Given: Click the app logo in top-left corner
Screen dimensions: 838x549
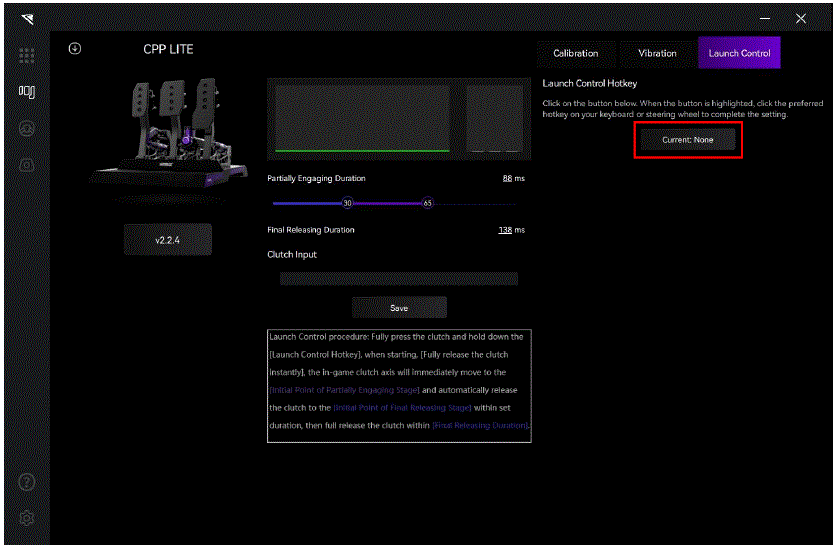Looking at the screenshot, I should tap(27, 19).
